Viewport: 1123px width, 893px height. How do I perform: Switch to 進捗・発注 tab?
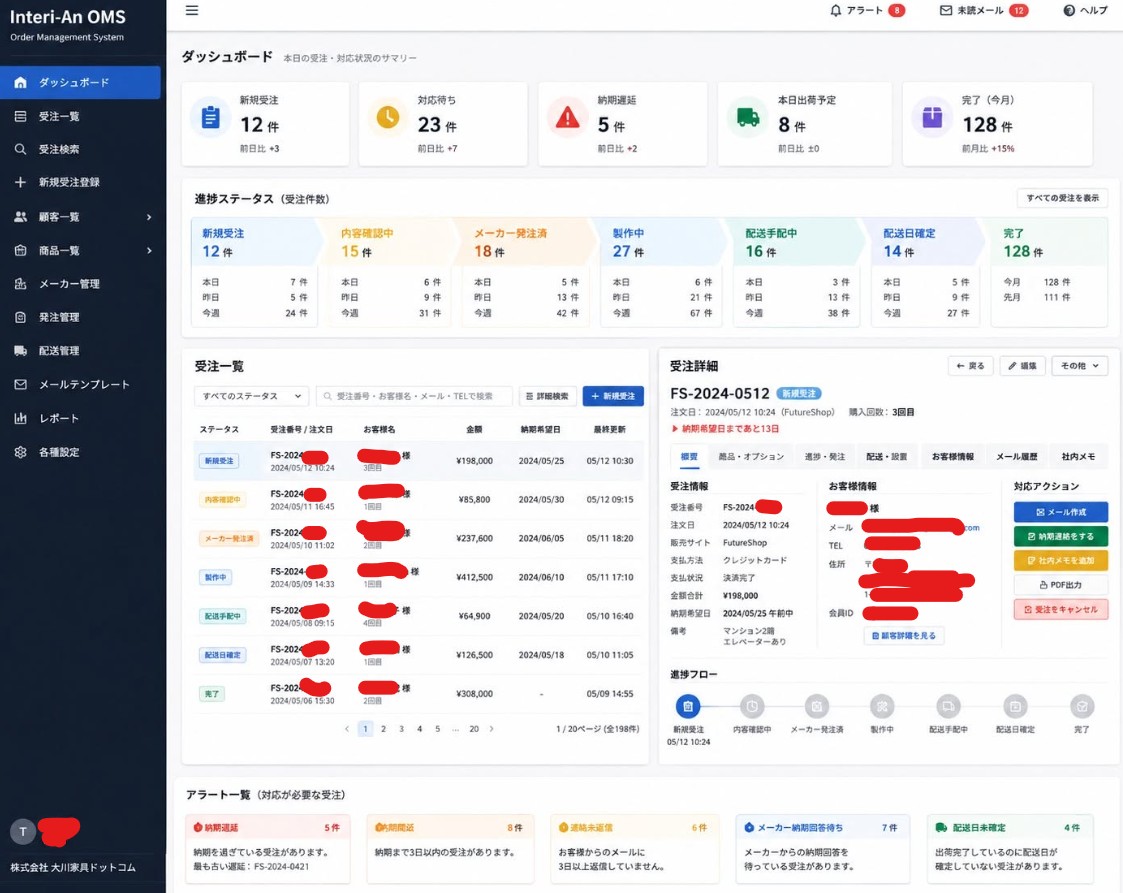coord(824,457)
